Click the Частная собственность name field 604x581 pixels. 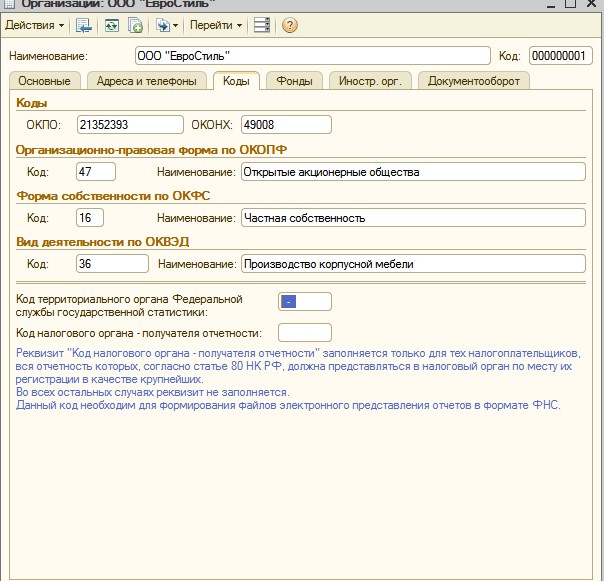(x=413, y=218)
